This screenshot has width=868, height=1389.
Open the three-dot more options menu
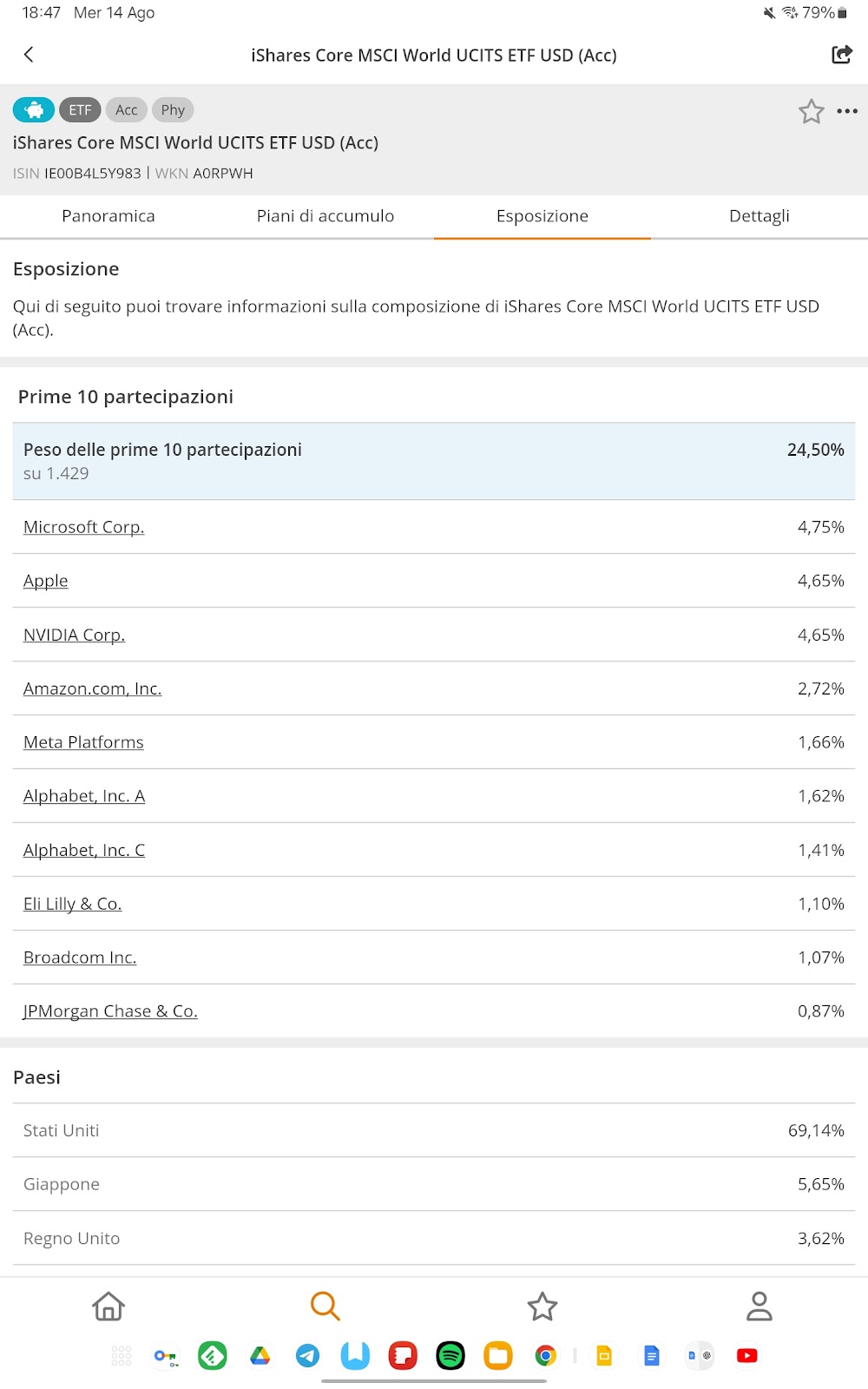click(x=847, y=111)
